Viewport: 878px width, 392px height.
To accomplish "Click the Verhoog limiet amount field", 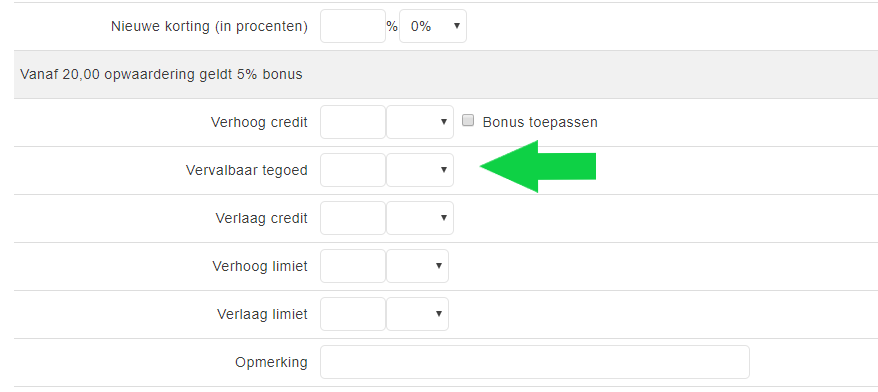I will coord(353,266).
